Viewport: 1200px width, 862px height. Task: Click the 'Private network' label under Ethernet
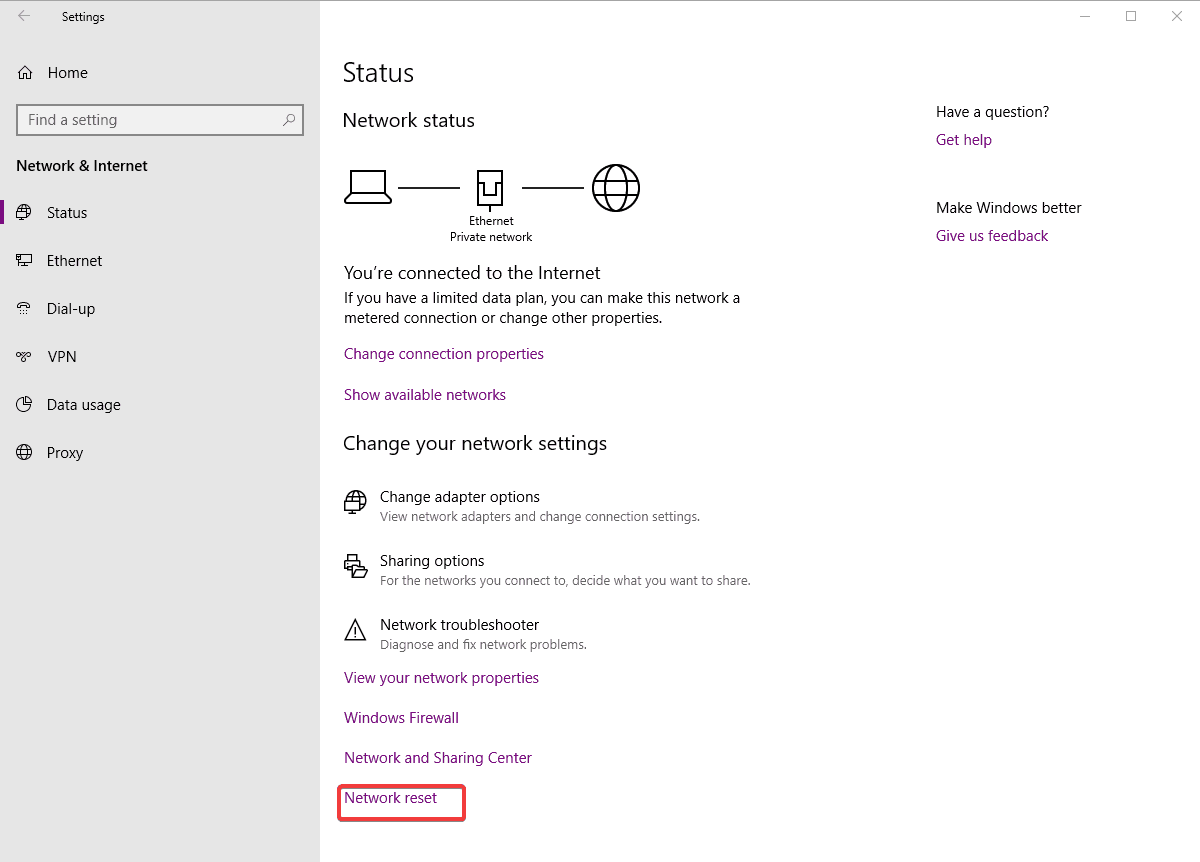coord(491,237)
